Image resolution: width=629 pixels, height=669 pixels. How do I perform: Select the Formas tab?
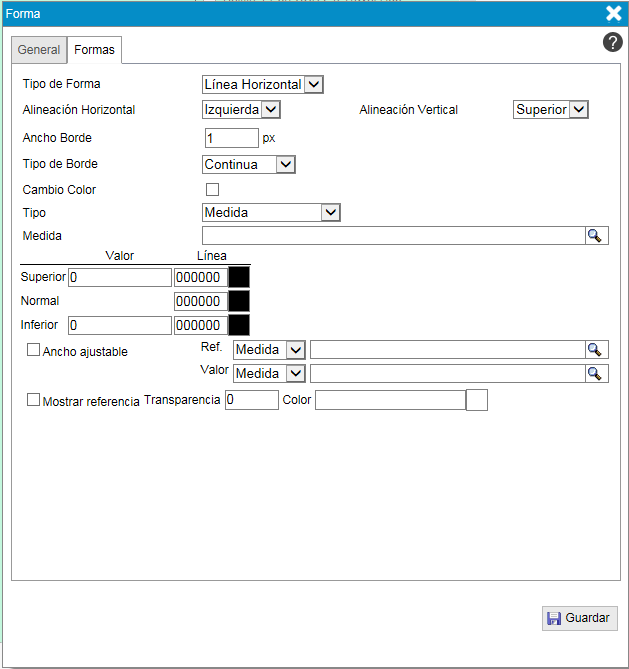tap(94, 50)
